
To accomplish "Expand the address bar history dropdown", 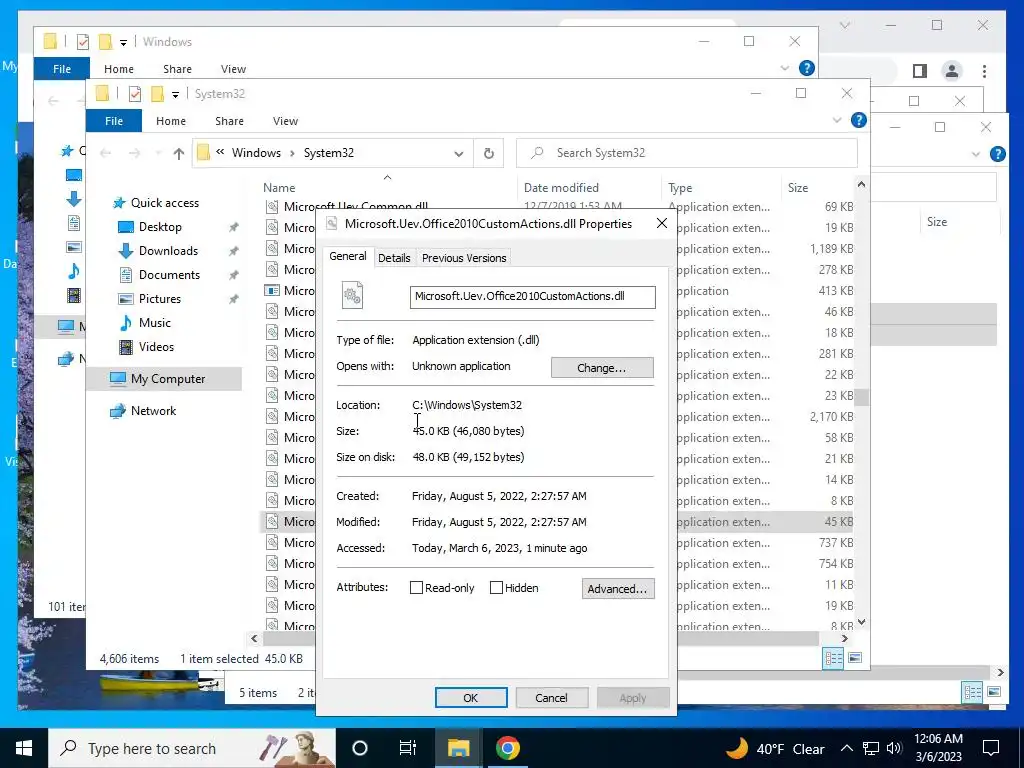I will [458, 153].
